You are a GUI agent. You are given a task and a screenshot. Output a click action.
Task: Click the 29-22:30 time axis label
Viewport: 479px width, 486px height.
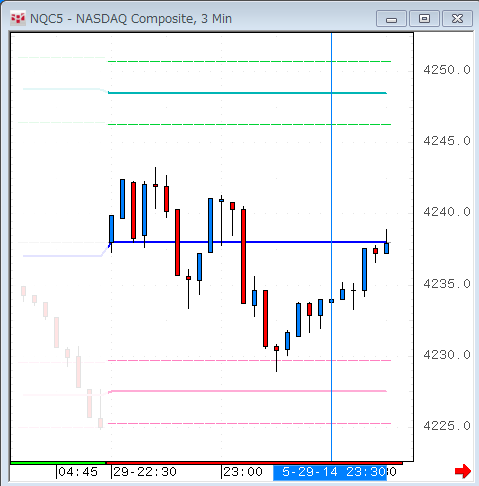(145, 472)
